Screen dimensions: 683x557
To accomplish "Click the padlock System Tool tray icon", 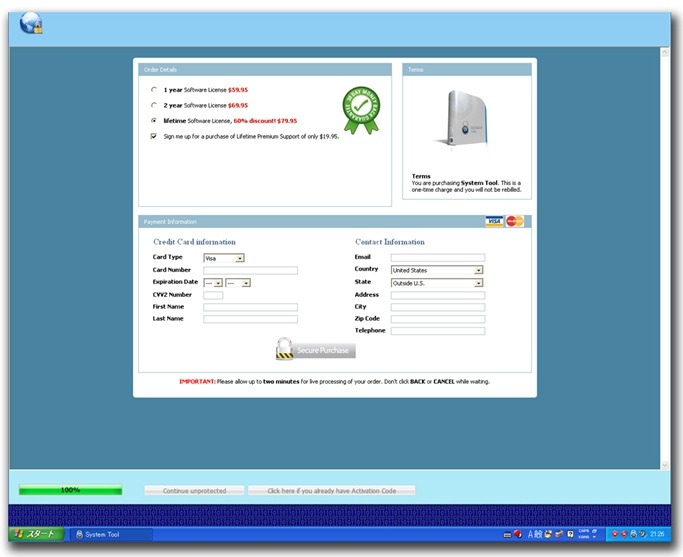I will pos(633,534).
